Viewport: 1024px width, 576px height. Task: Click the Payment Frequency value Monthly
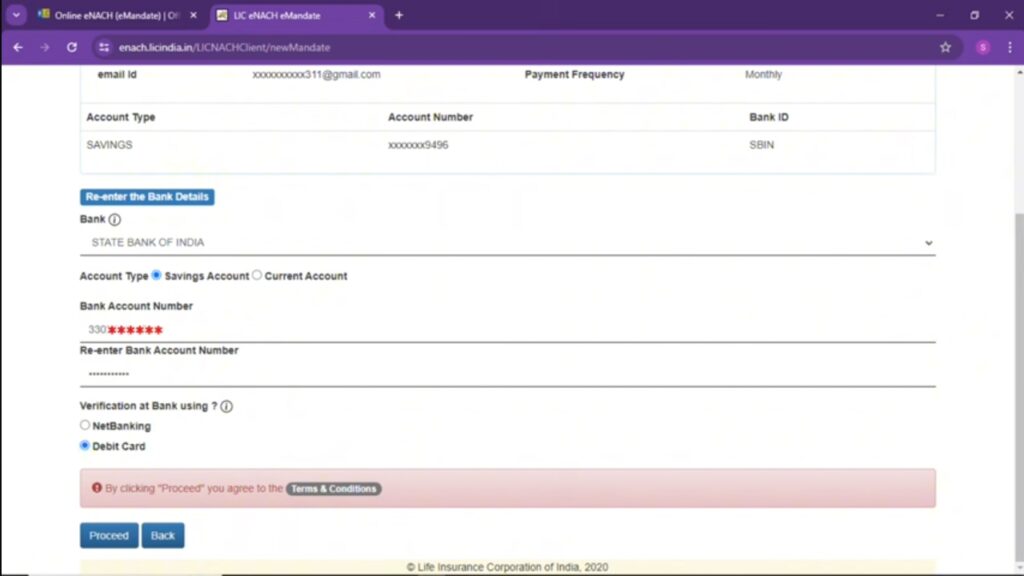click(763, 74)
